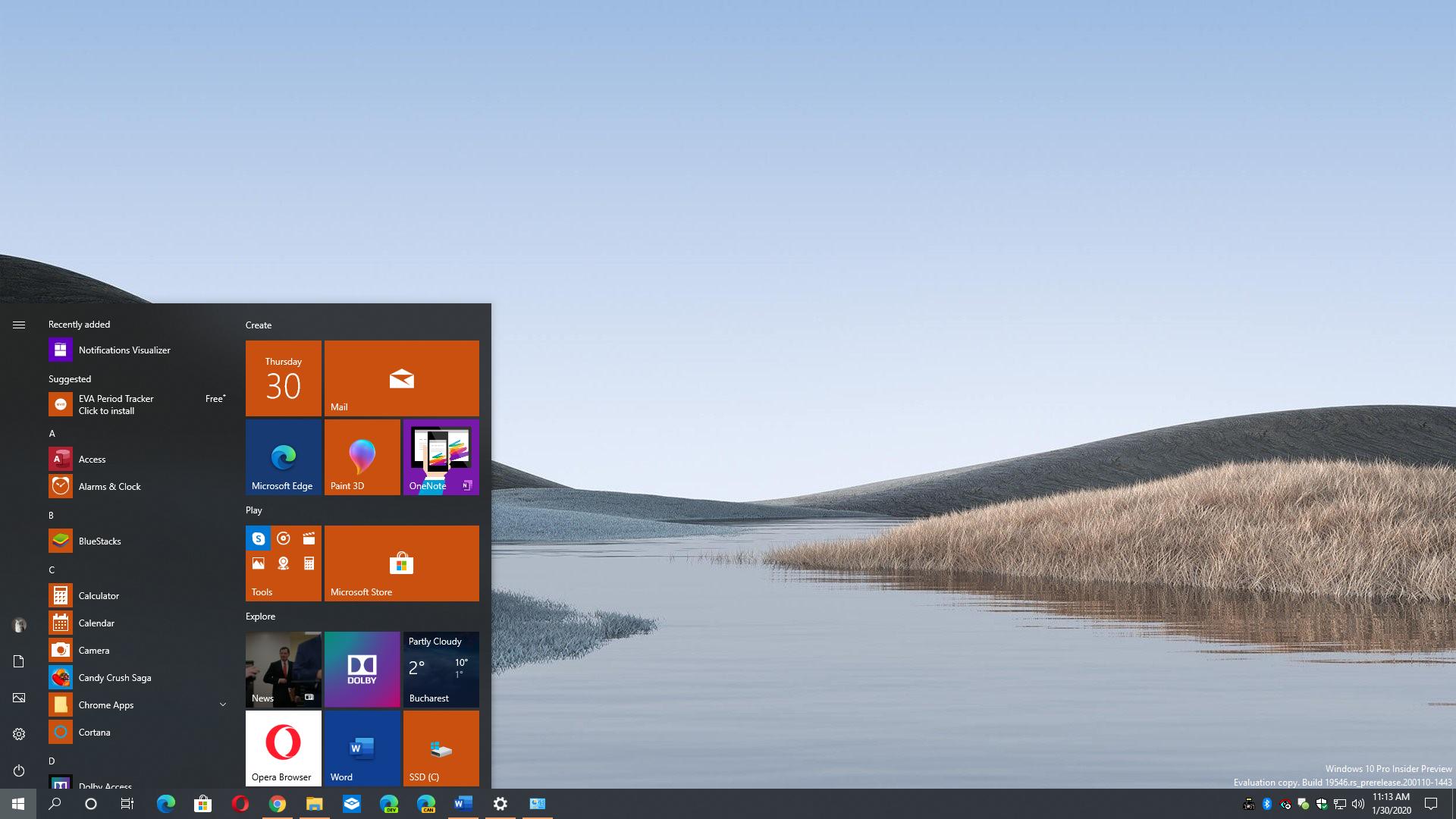Open taskbar Search magnifier
This screenshot has height=819, width=1456.
click(x=55, y=804)
